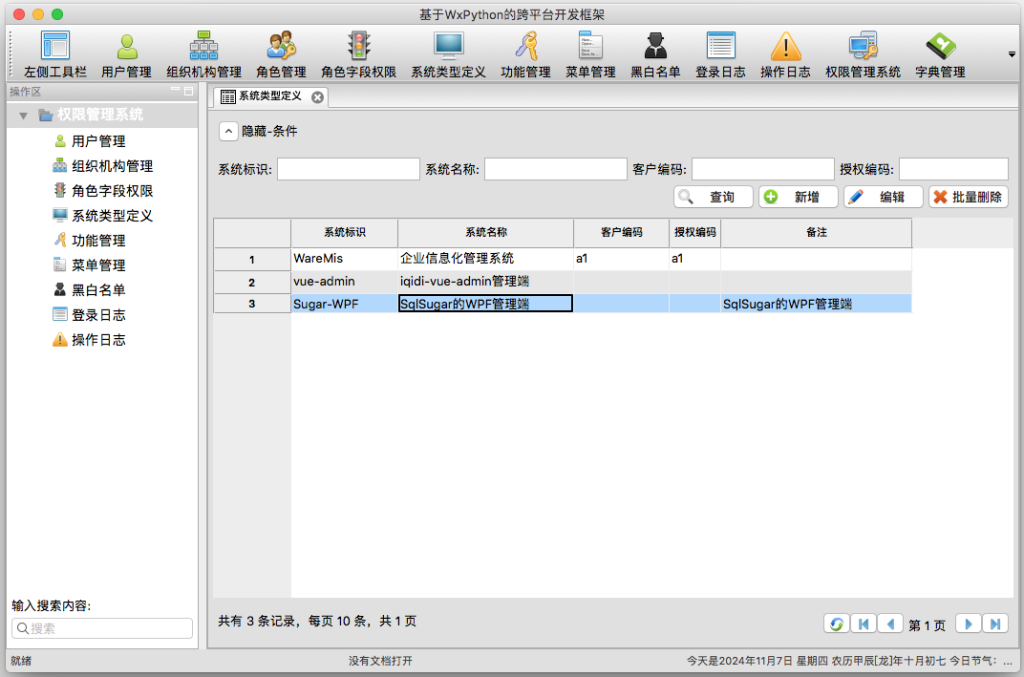Open 系统类型定义 monitor icon in toolbar
This screenshot has width=1024, height=677.
pos(449,54)
